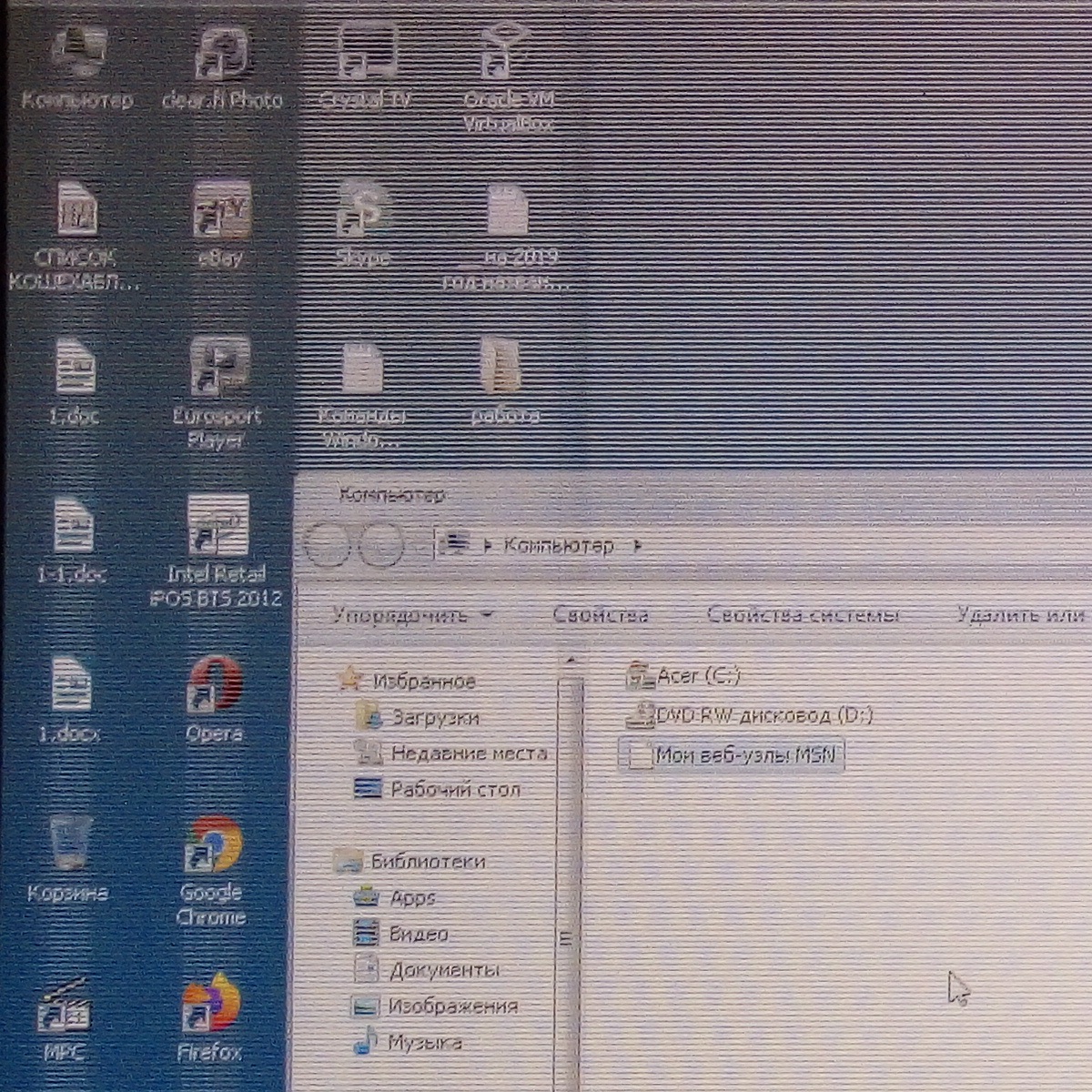Image resolution: width=1092 pixels, height=1092 pixels.
Task: Click Свойства системы in the toolbar
Action: [804, 615]
